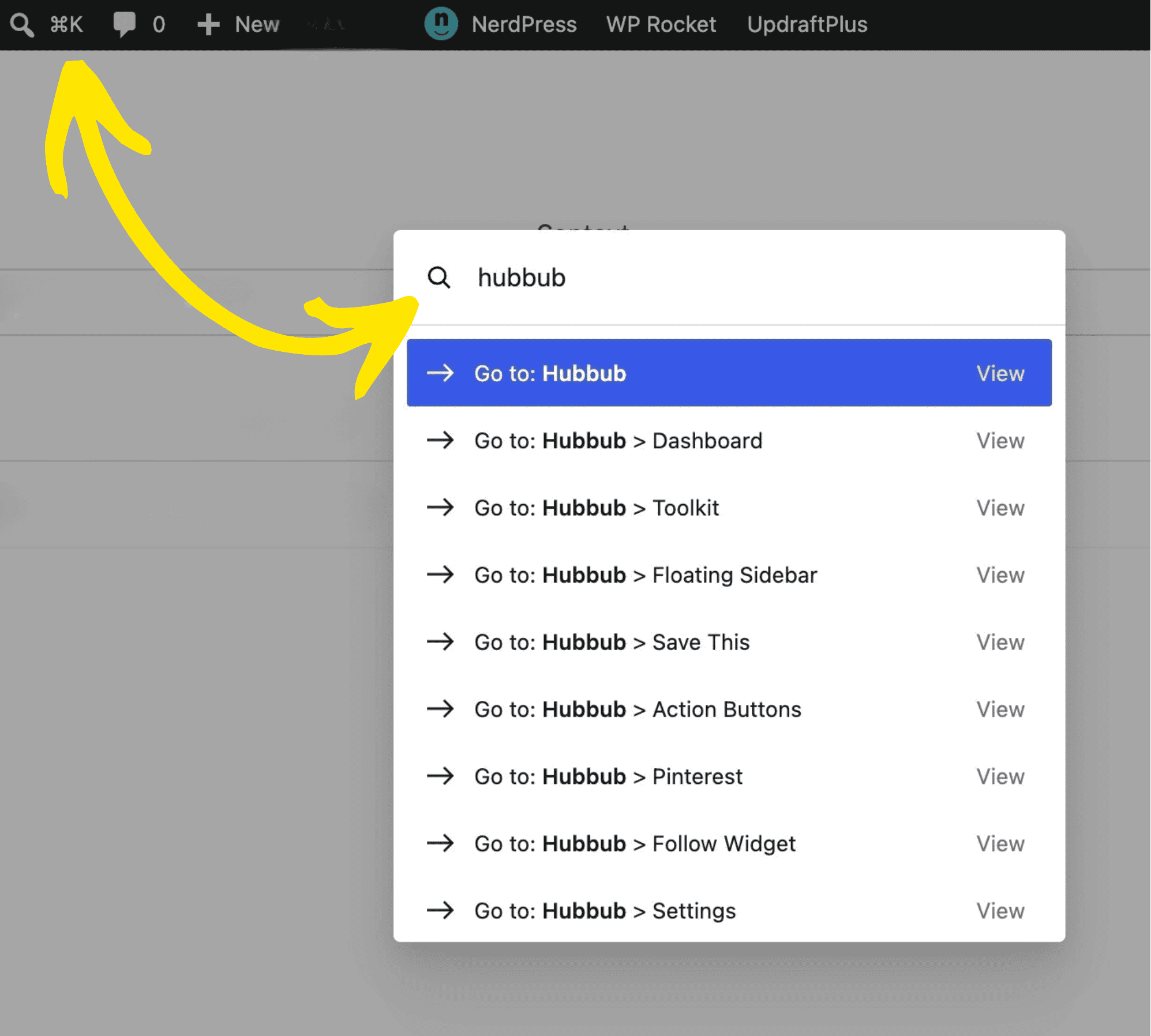1151x1036 pixels.
Task: Click the arrow icon on highlighted Hubbub row
Action: click(x=440, y=373)
